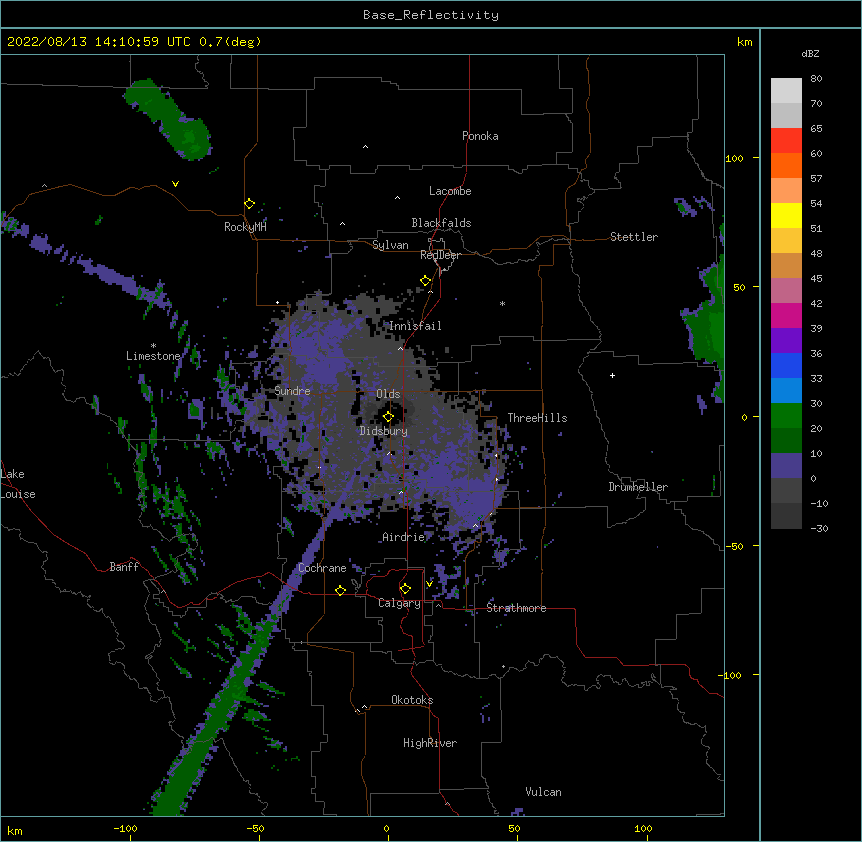Select the Sundre label
862x842 pixels.
[x=292, y=391]
